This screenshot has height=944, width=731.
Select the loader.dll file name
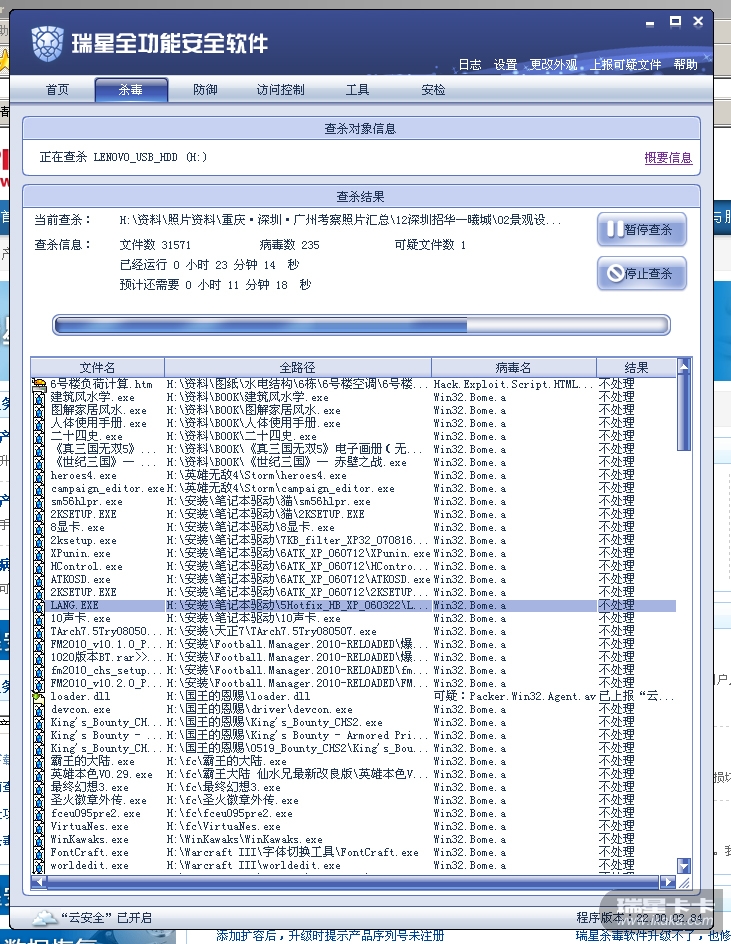(x=80, y=697)
